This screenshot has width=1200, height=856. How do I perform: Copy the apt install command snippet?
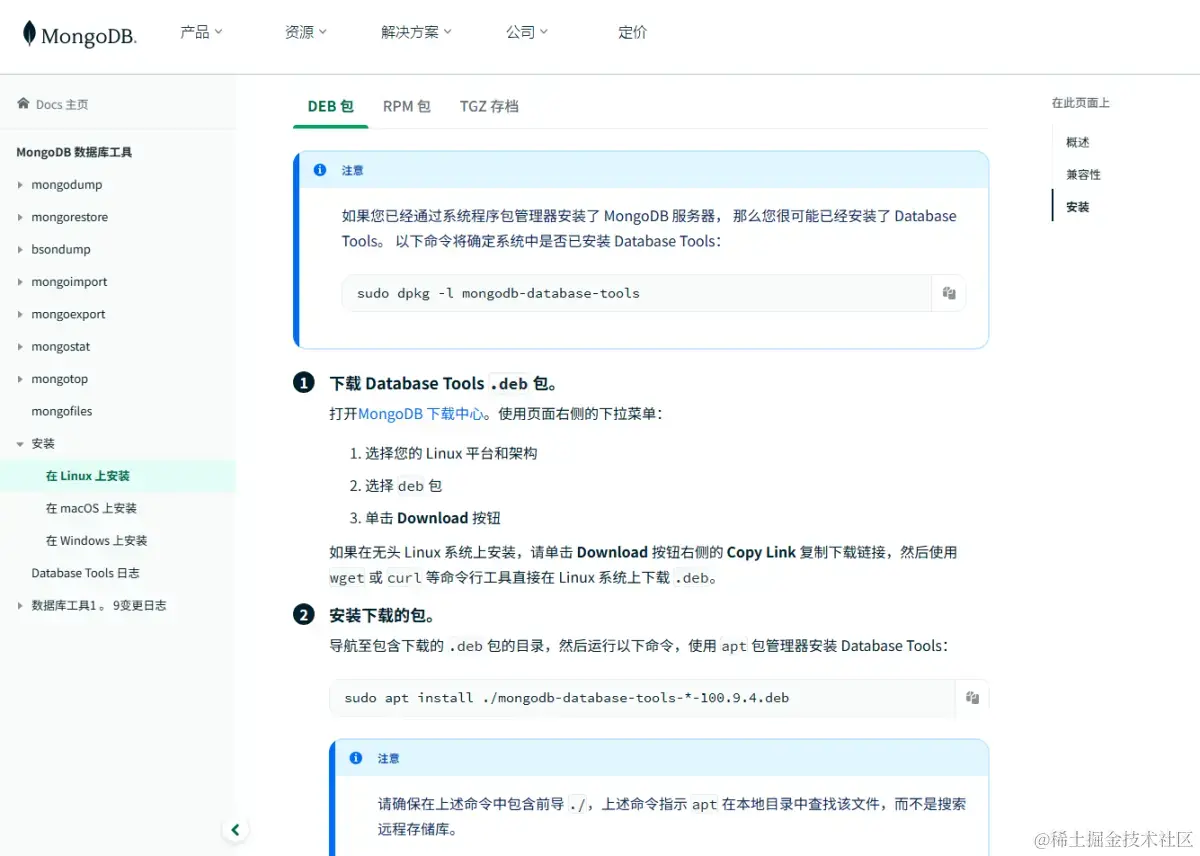pos(972,697)
